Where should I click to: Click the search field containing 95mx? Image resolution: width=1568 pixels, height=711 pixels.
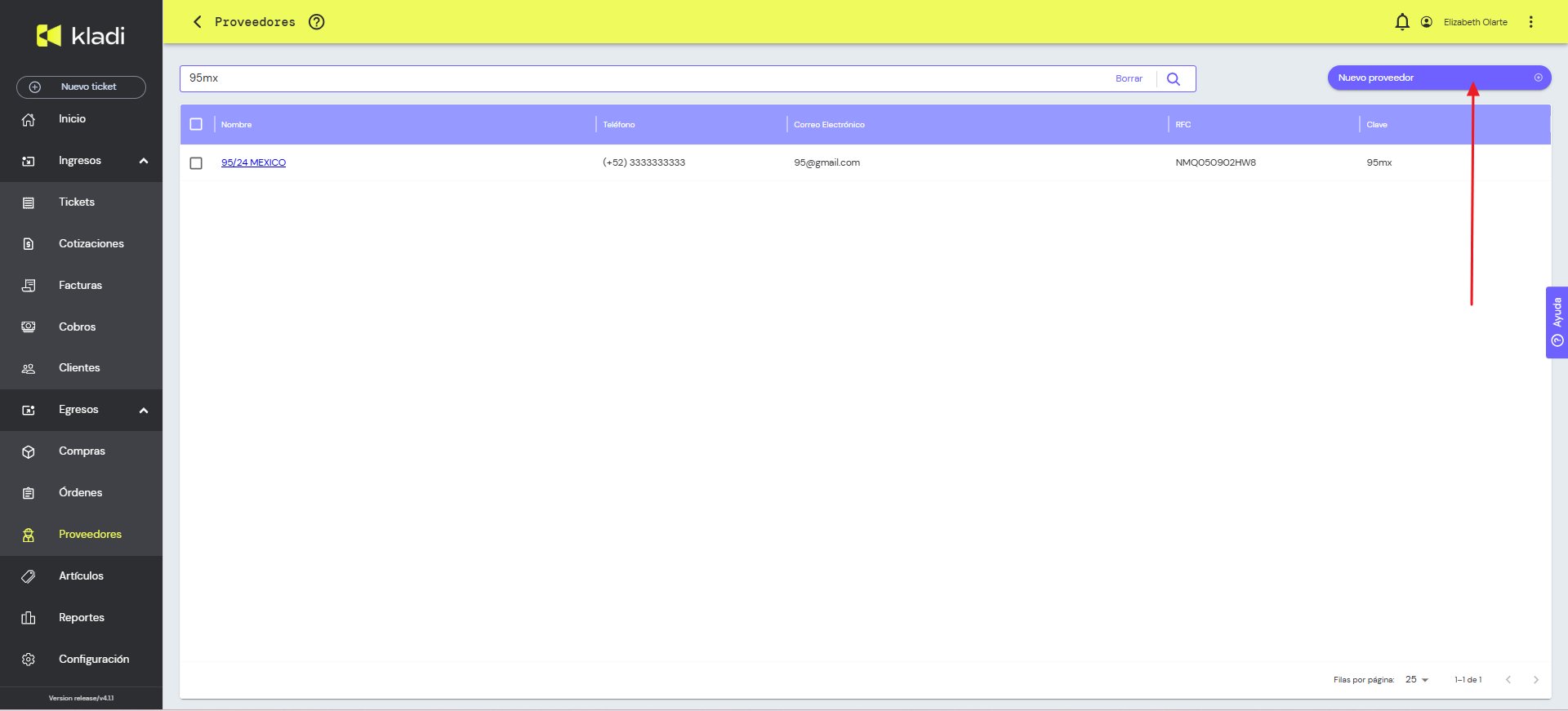[x=645, y=79]
